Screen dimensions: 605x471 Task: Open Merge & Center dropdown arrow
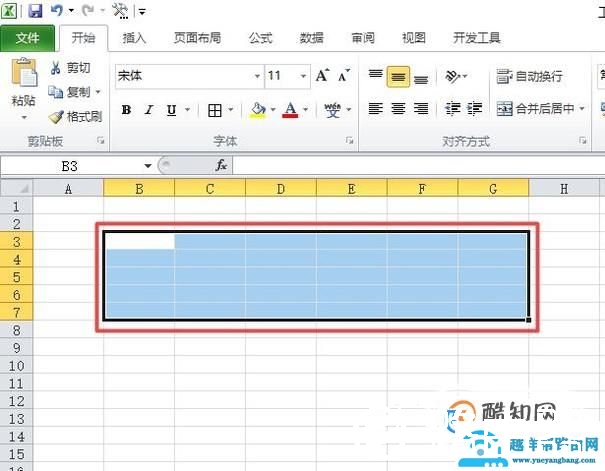(581, 108)
